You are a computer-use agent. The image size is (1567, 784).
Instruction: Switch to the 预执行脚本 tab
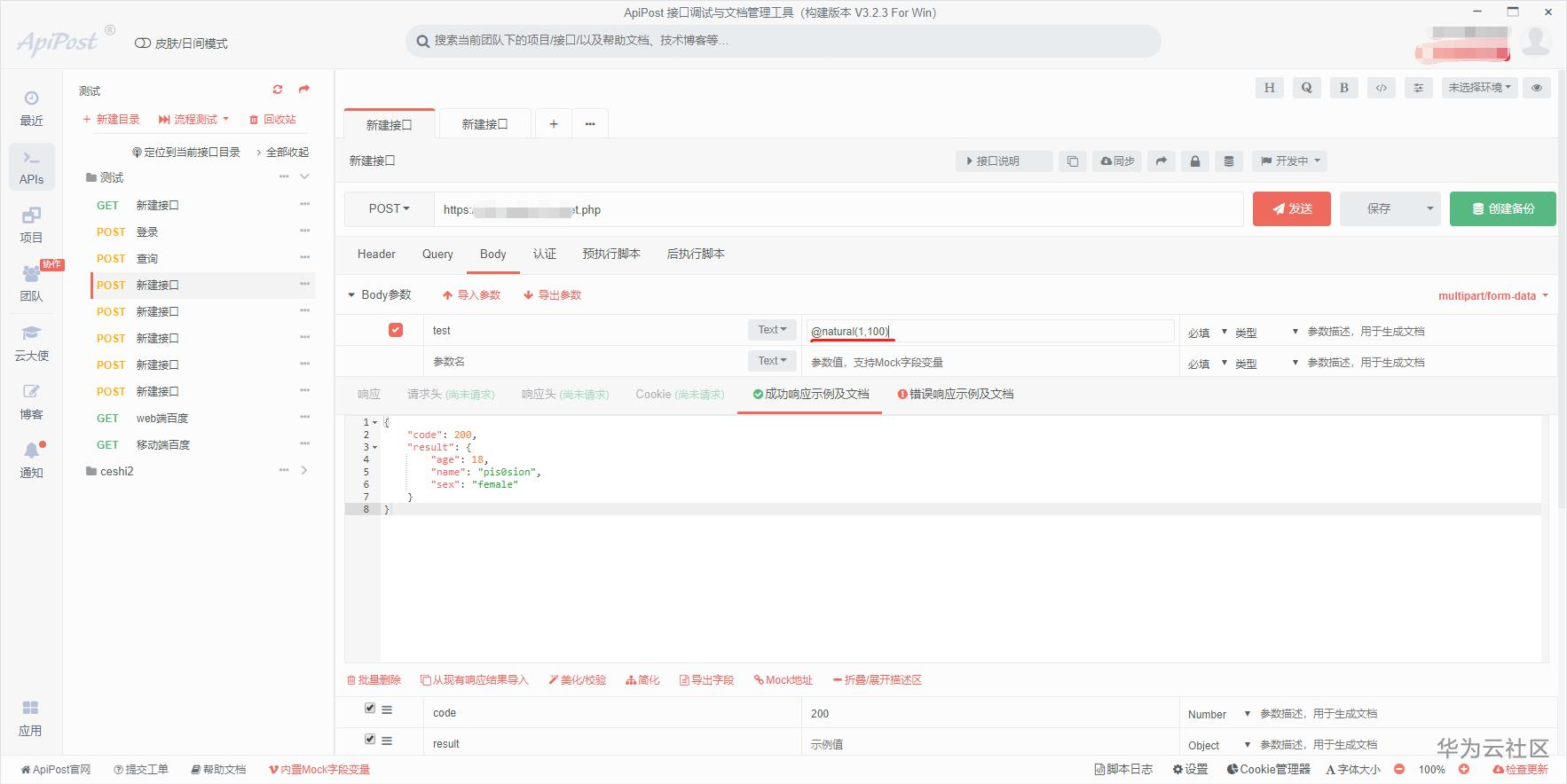click(611, 254)
